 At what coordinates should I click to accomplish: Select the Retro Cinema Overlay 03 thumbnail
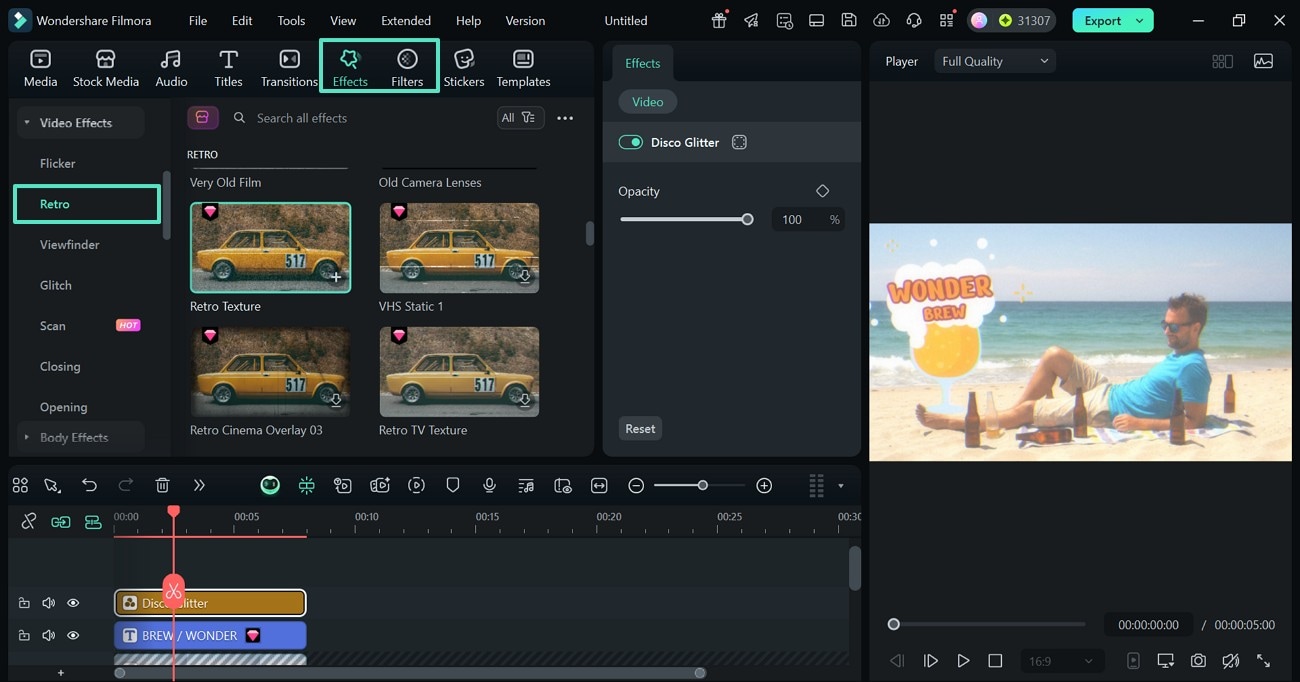270,371
